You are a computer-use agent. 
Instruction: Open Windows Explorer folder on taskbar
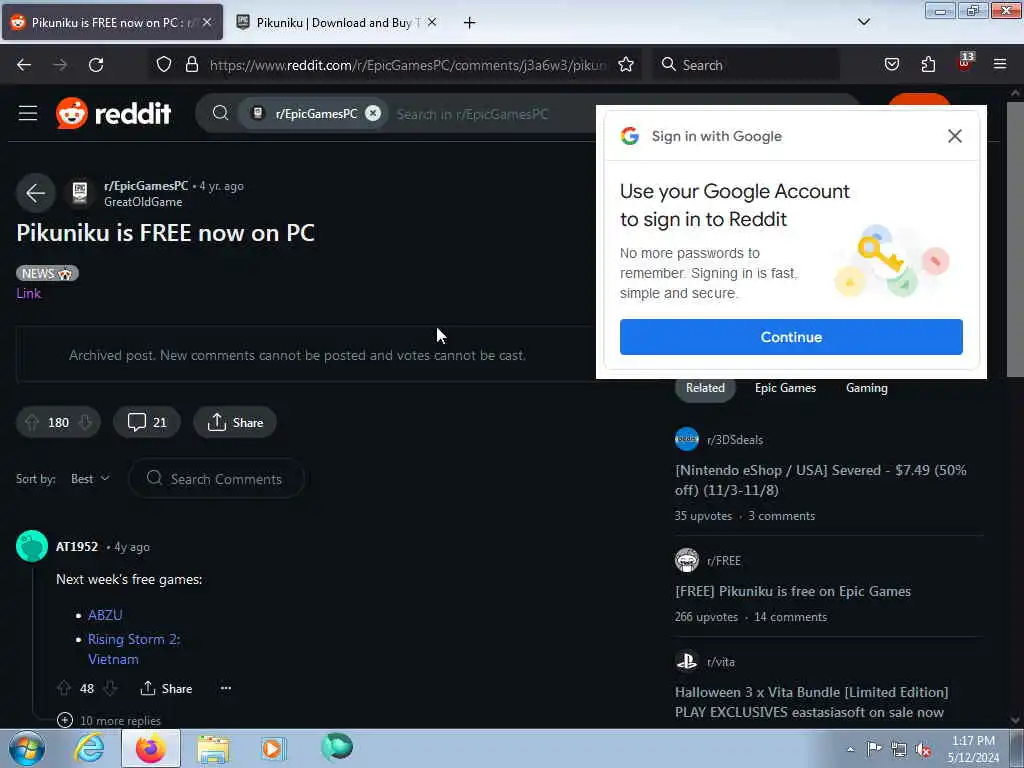click(x=213, y=750)
